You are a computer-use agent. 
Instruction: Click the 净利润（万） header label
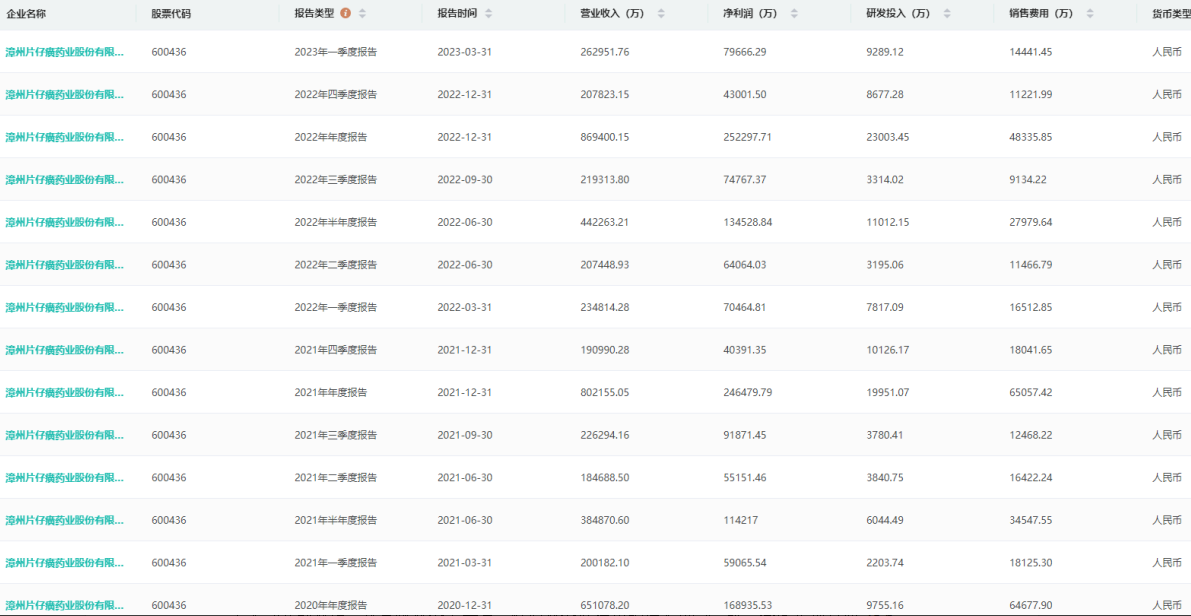point(753,14)
